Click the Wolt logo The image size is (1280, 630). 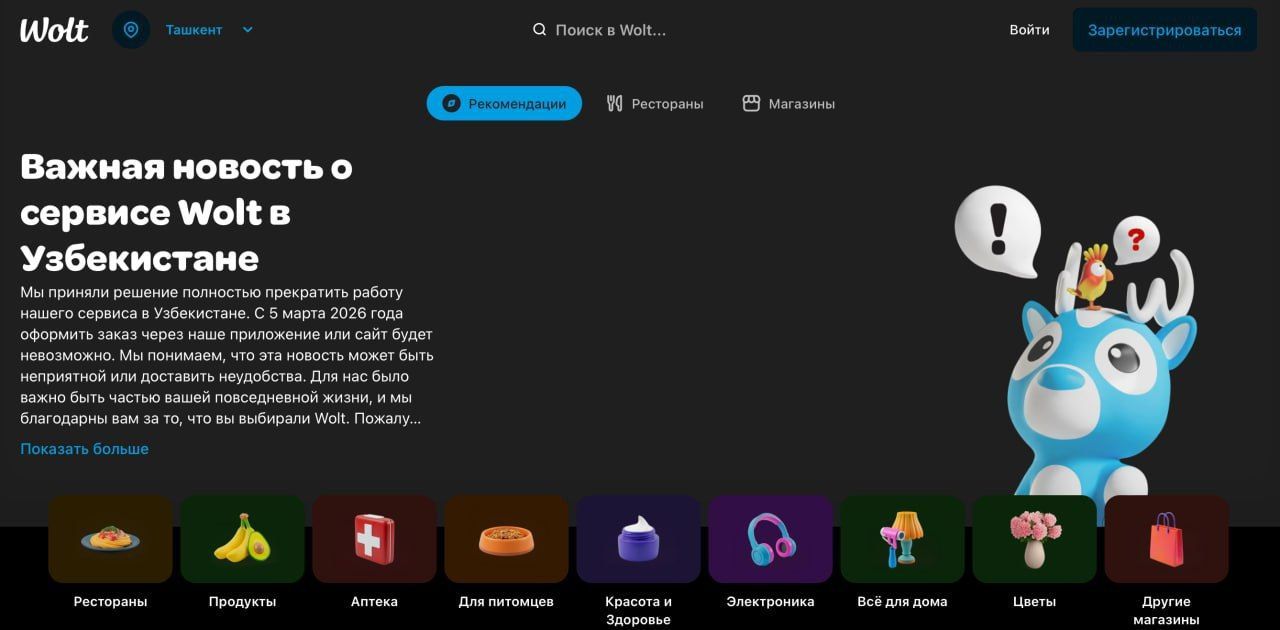pos(54,30)
